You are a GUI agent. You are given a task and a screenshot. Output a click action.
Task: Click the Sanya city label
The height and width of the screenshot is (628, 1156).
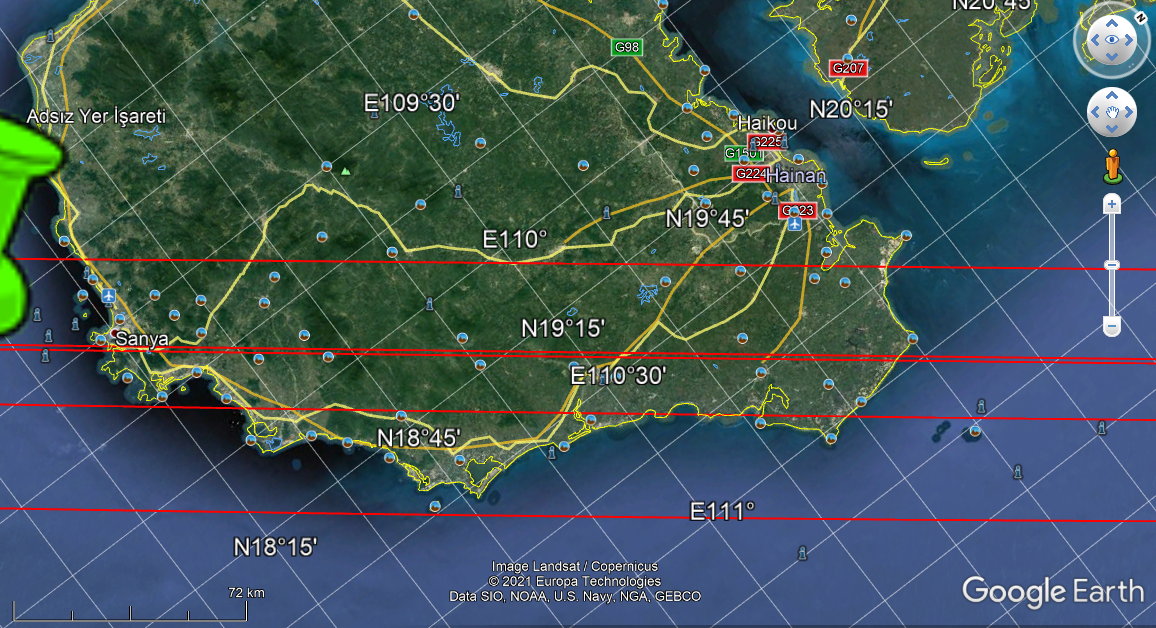click(142, 339)
